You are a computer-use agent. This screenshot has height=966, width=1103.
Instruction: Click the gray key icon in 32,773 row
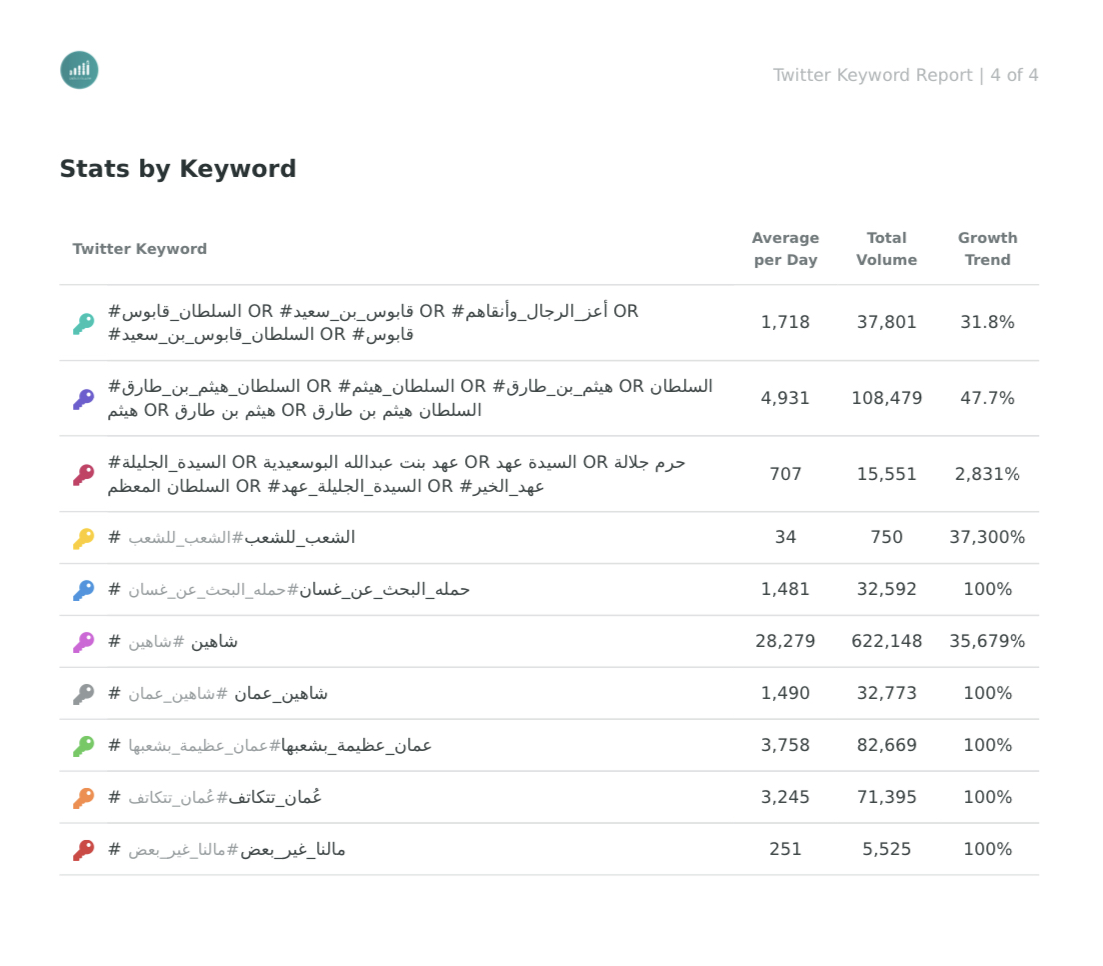[x=84, y=694]
